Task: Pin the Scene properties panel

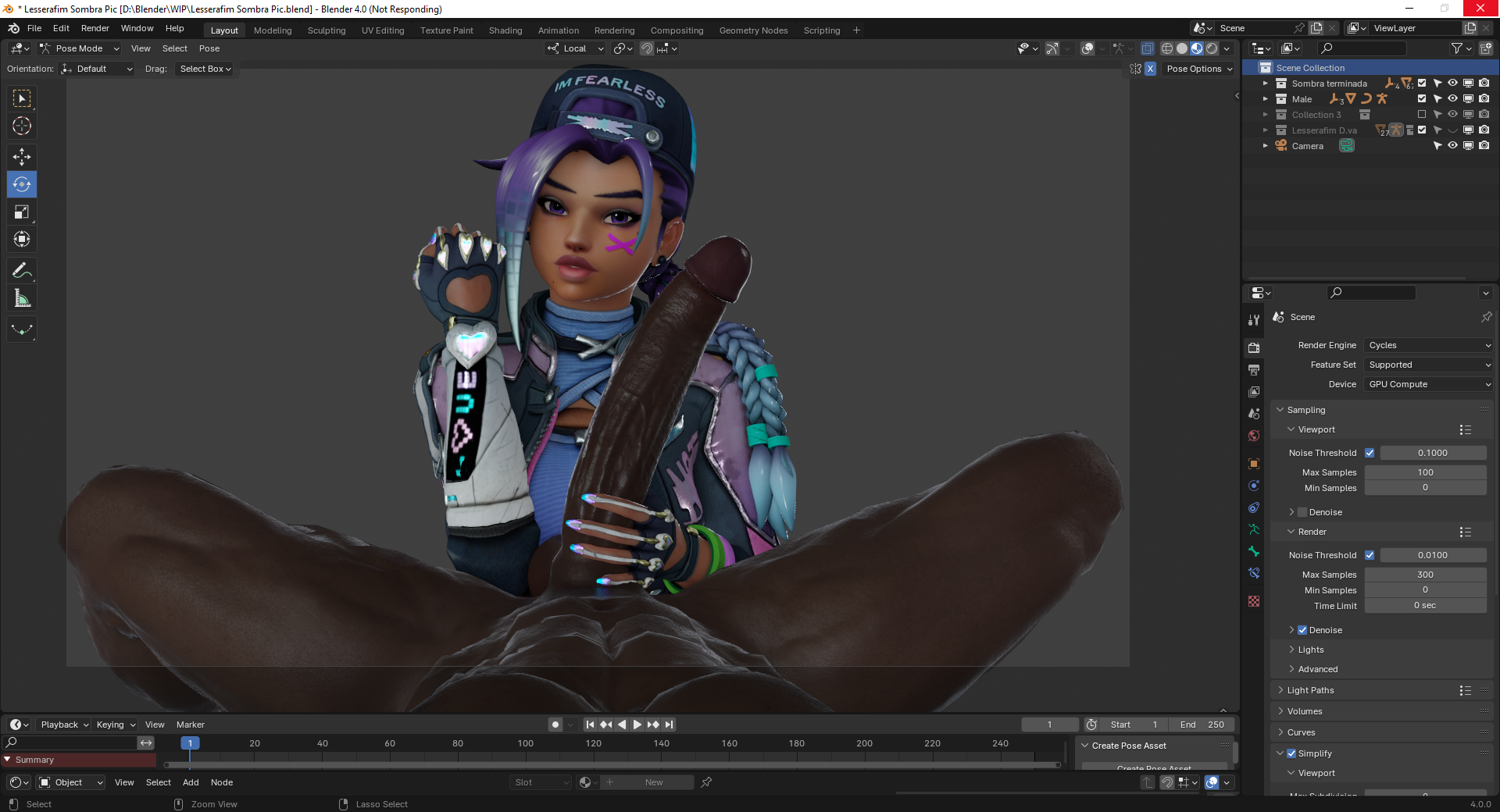Action: click(1486, 317)
